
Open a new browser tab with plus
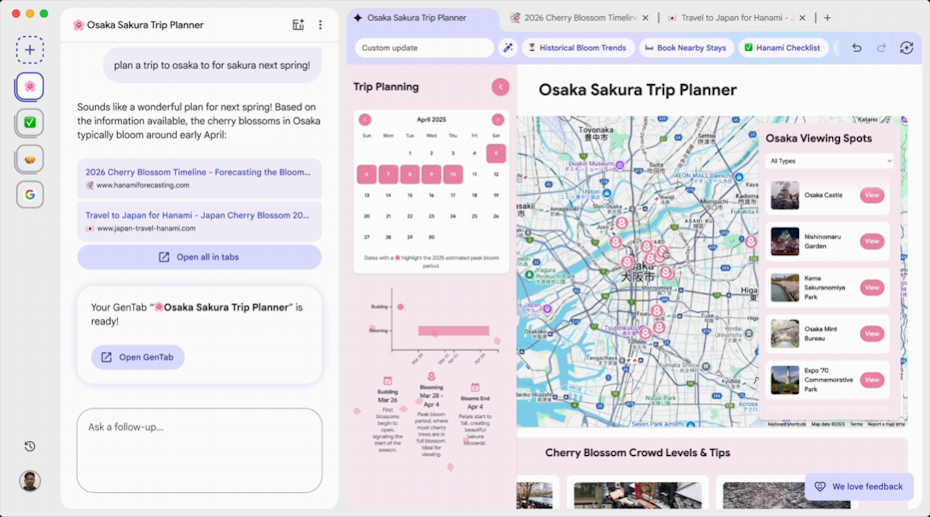pos(827,18)
